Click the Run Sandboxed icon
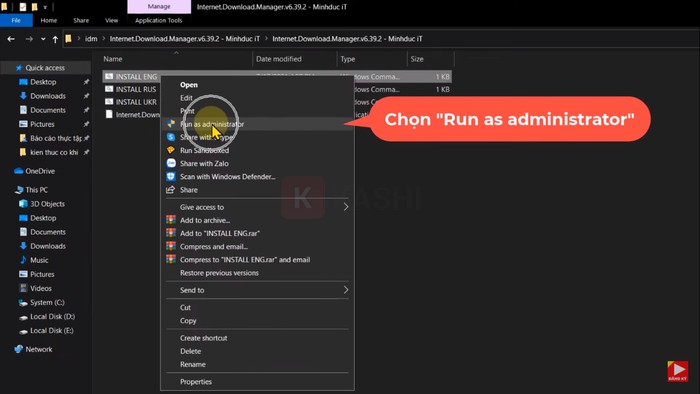 (x=171, y=150)
